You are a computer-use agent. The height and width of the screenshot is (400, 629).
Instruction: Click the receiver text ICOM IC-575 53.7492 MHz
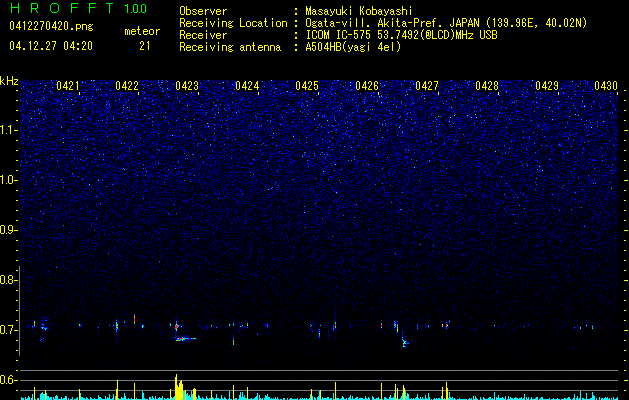[x=401, y=35]
